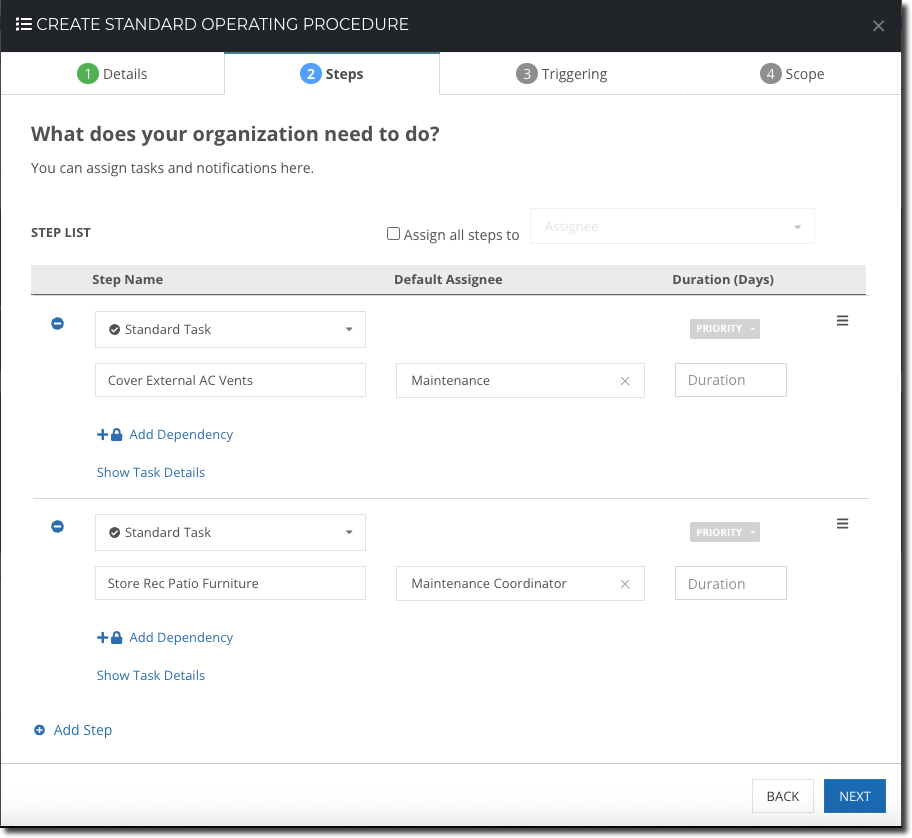Switch to the Scope tab
Screen dimensions: 912x838
click(x=791, y=73)
